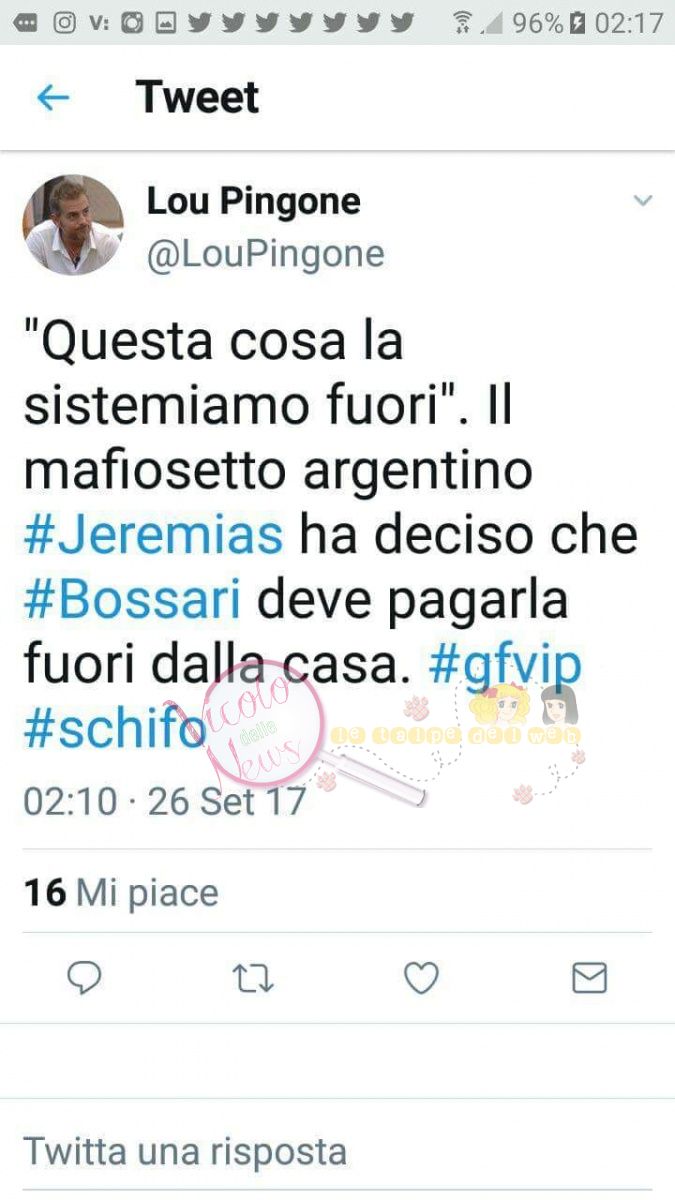Open the @LouPingone handle
This screenshot has width=675, height=1200.
266,254
